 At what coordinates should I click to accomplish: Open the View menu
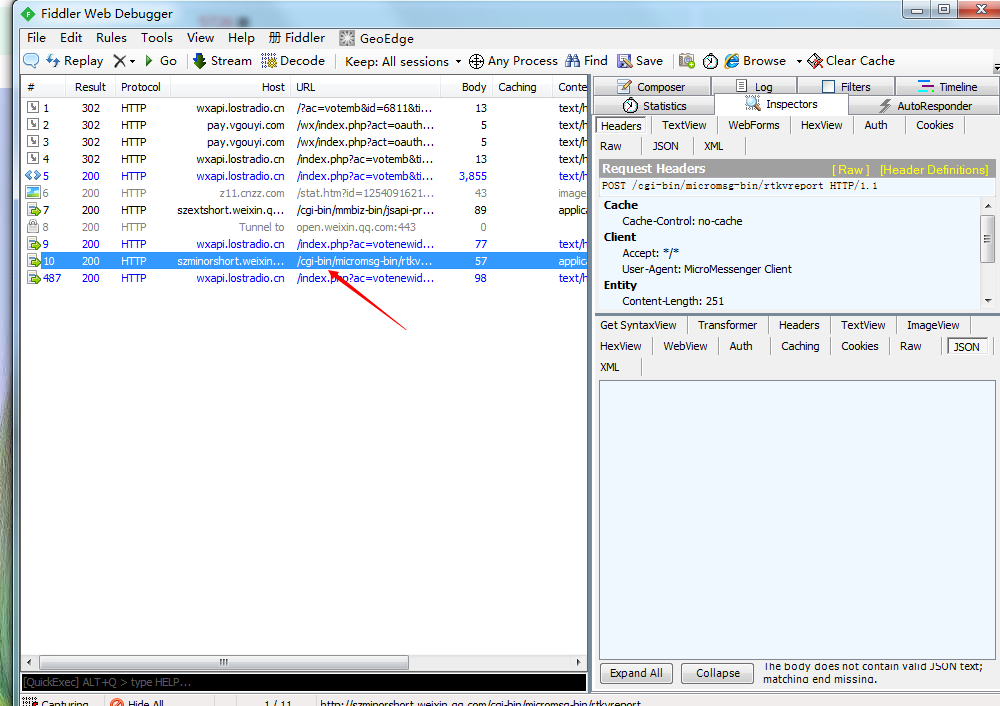click(x=200, y=38)
